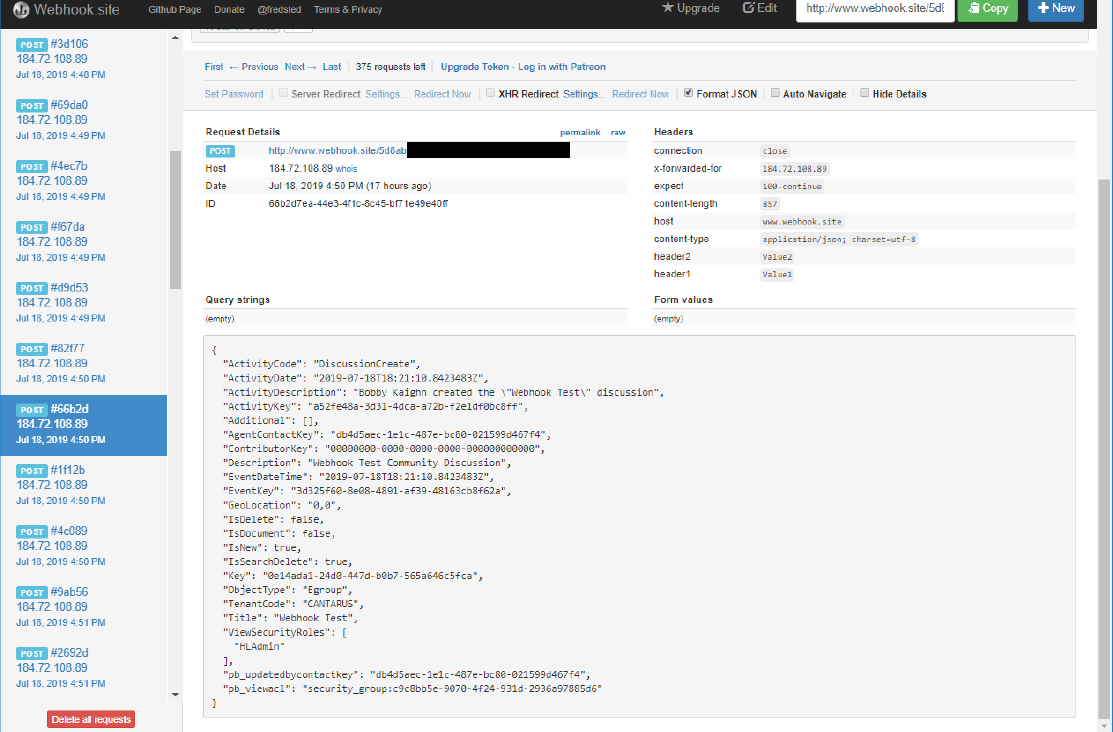Click the request ID value
The image size is (1113, 732).
pyautogui.click(x=358, y=204)
